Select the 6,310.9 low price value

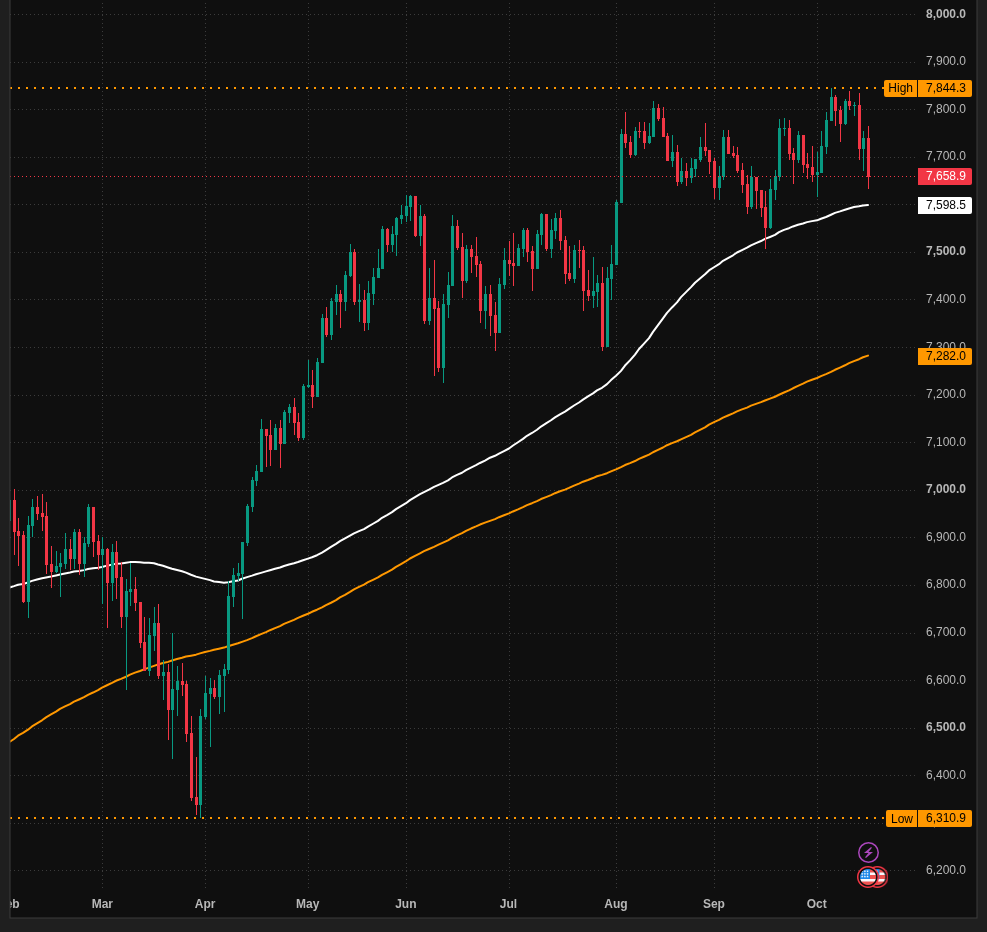click(x=945, y=818)
